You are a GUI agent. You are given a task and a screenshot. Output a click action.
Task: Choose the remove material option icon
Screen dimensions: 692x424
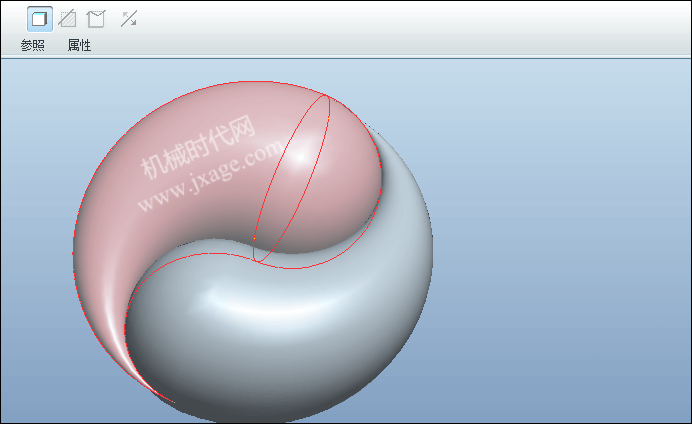[67, 19]
